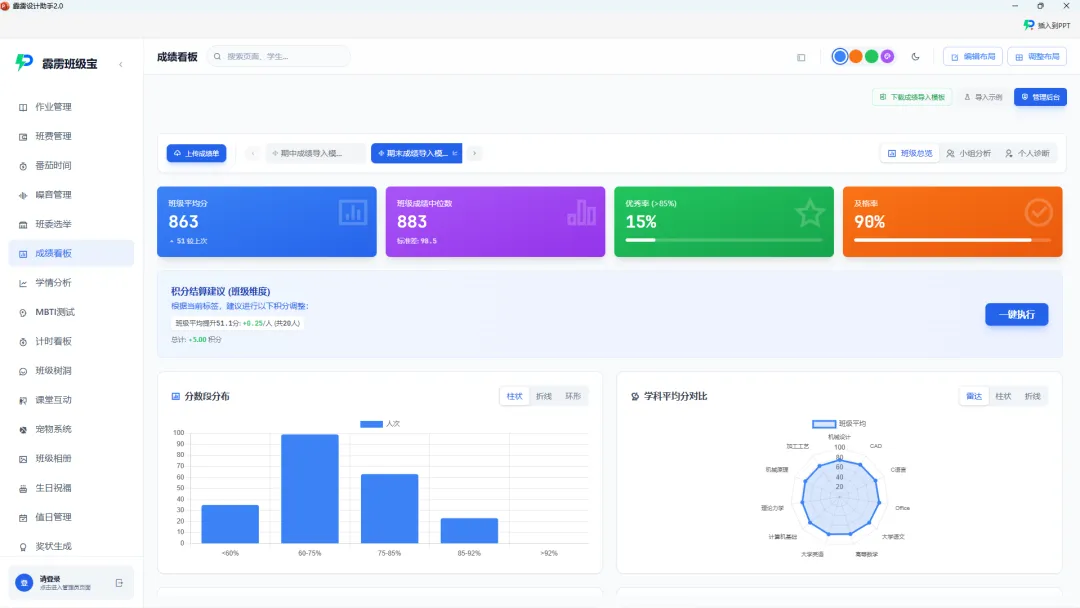Switch 分数段分布 chart to 折线 view
The height and width of the screenshot is (608, 1080).
pos(543,396)
